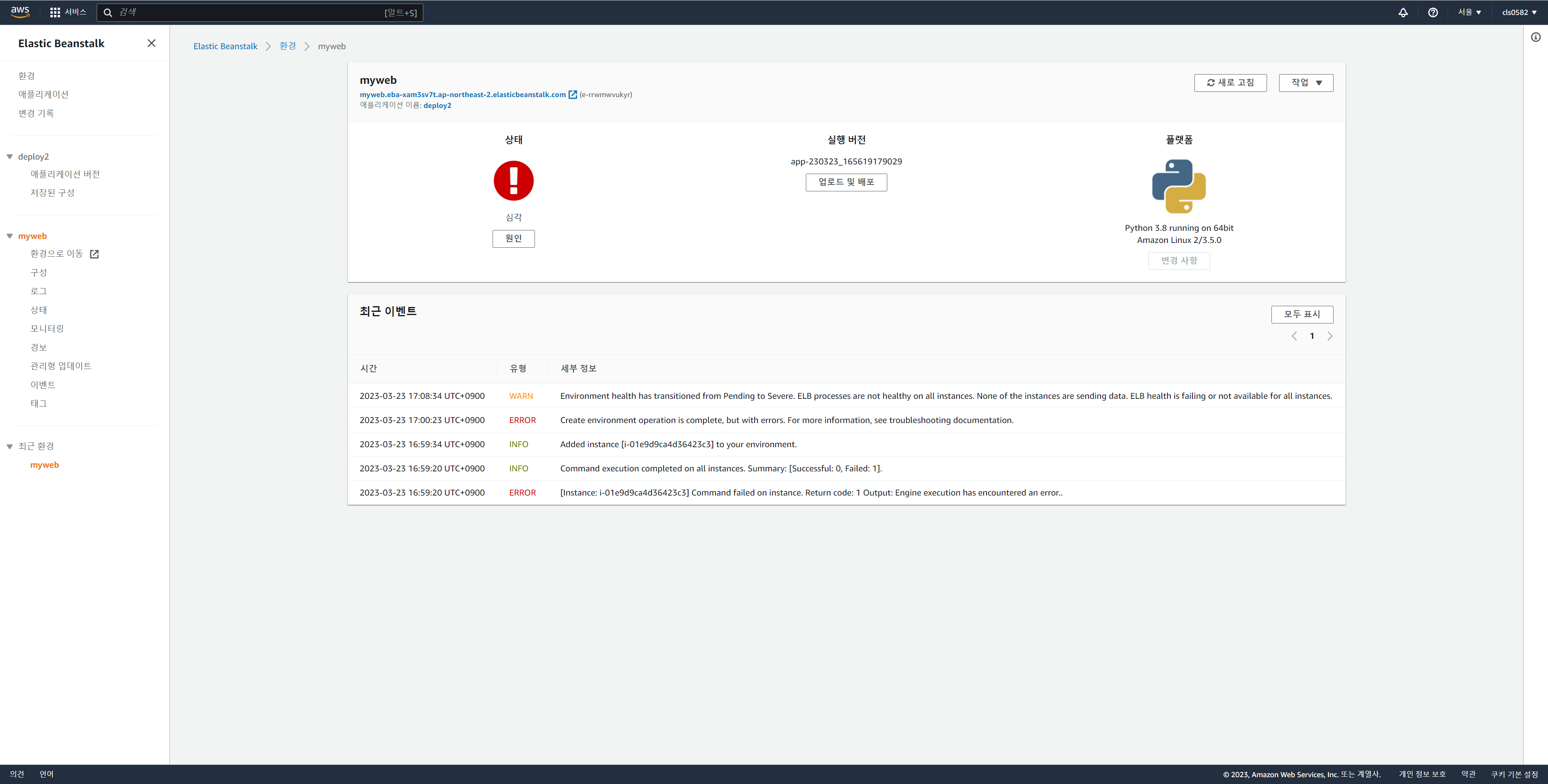
Task: Open the myweb.eba elasticbeanstalk.com URL link
Action: [463, 94]
